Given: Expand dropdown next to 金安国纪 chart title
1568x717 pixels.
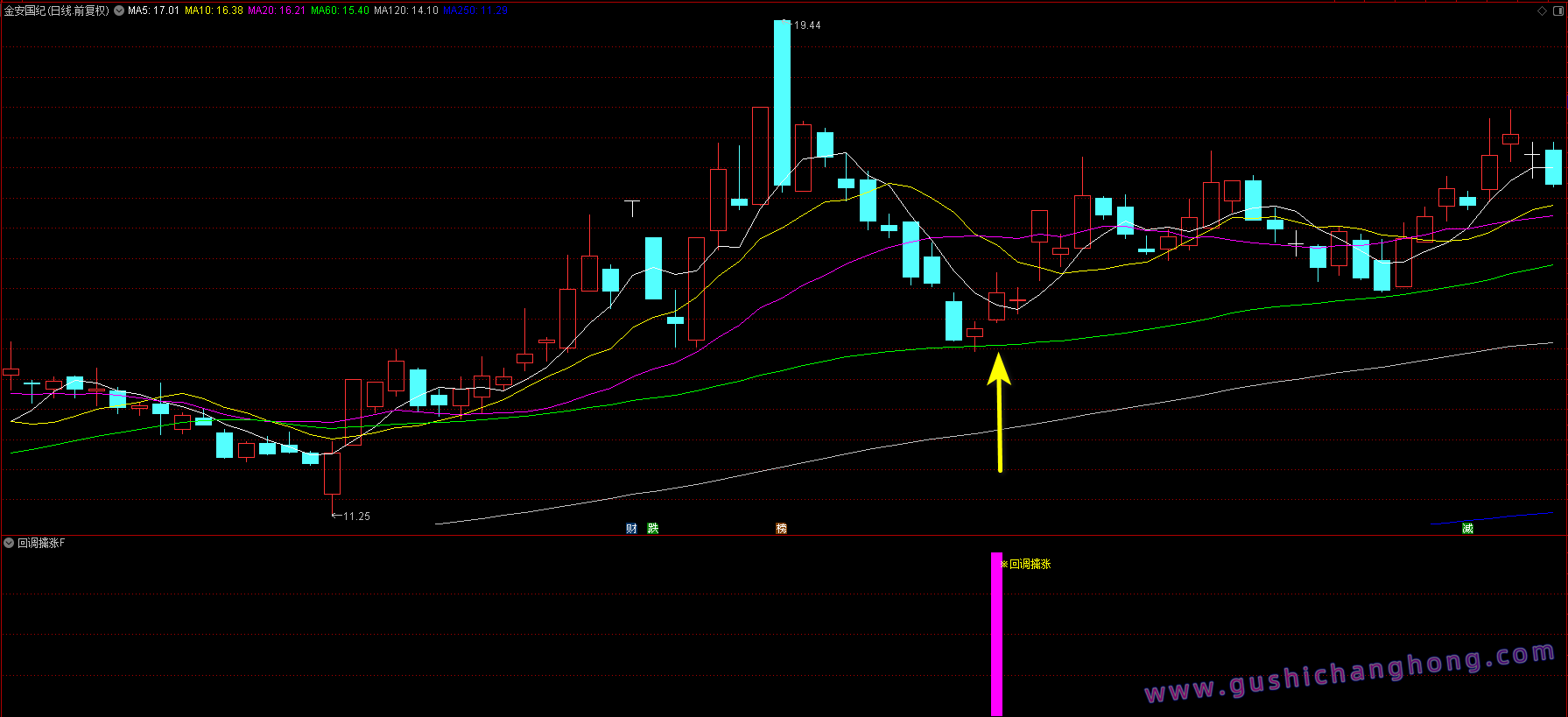Looking at the screenshot, I should point(119,11).
